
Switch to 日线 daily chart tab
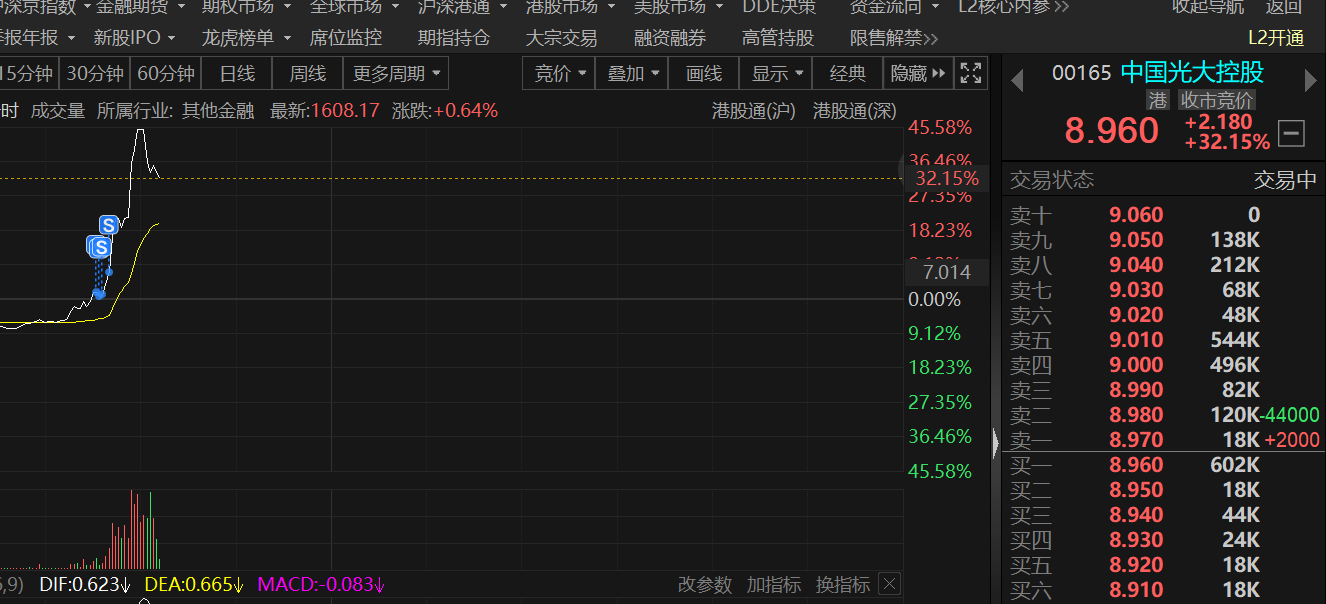[x=237, y=73]
